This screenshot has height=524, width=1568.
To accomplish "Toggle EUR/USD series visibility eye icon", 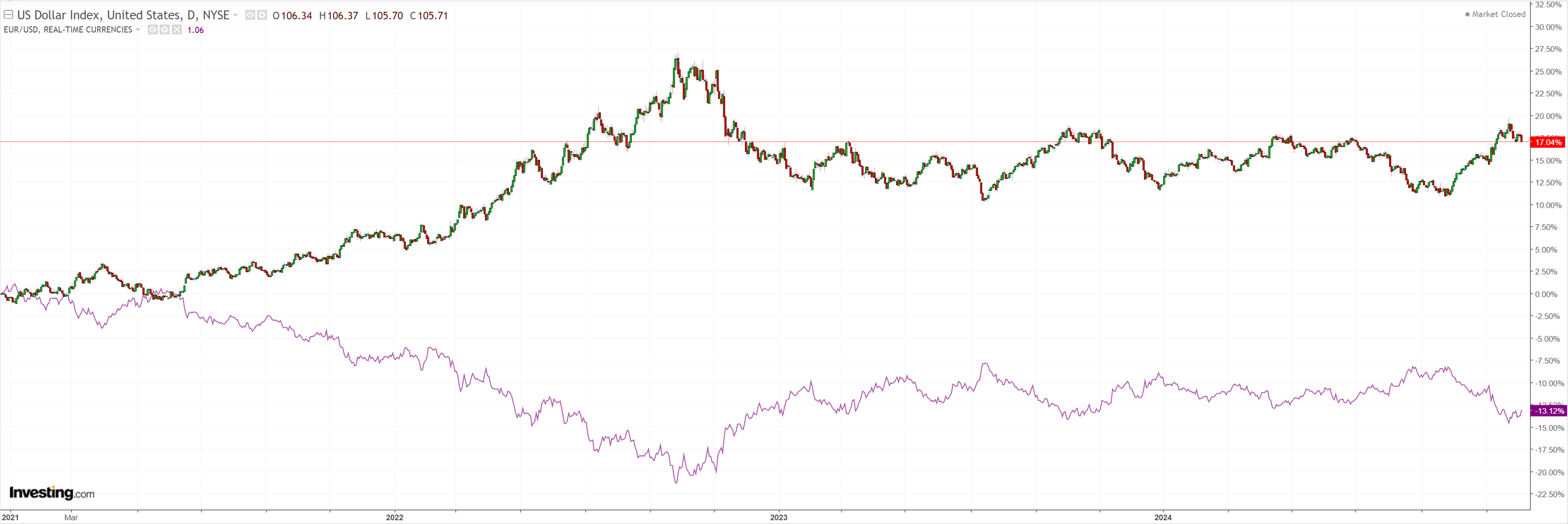I will (x=153, y=30).
